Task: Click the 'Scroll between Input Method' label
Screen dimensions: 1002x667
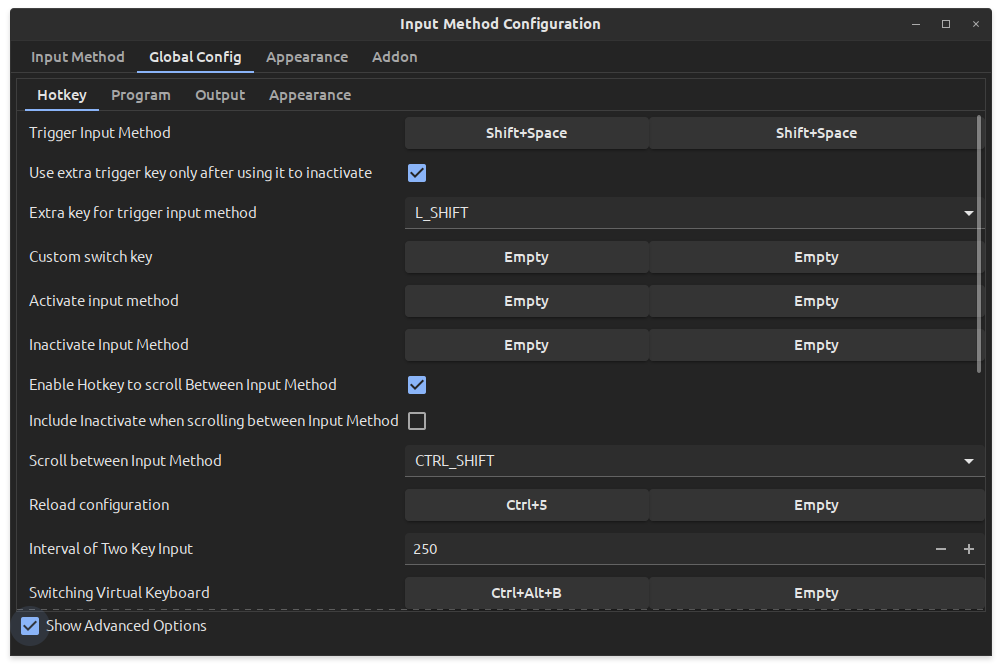Action: [125, 461]
